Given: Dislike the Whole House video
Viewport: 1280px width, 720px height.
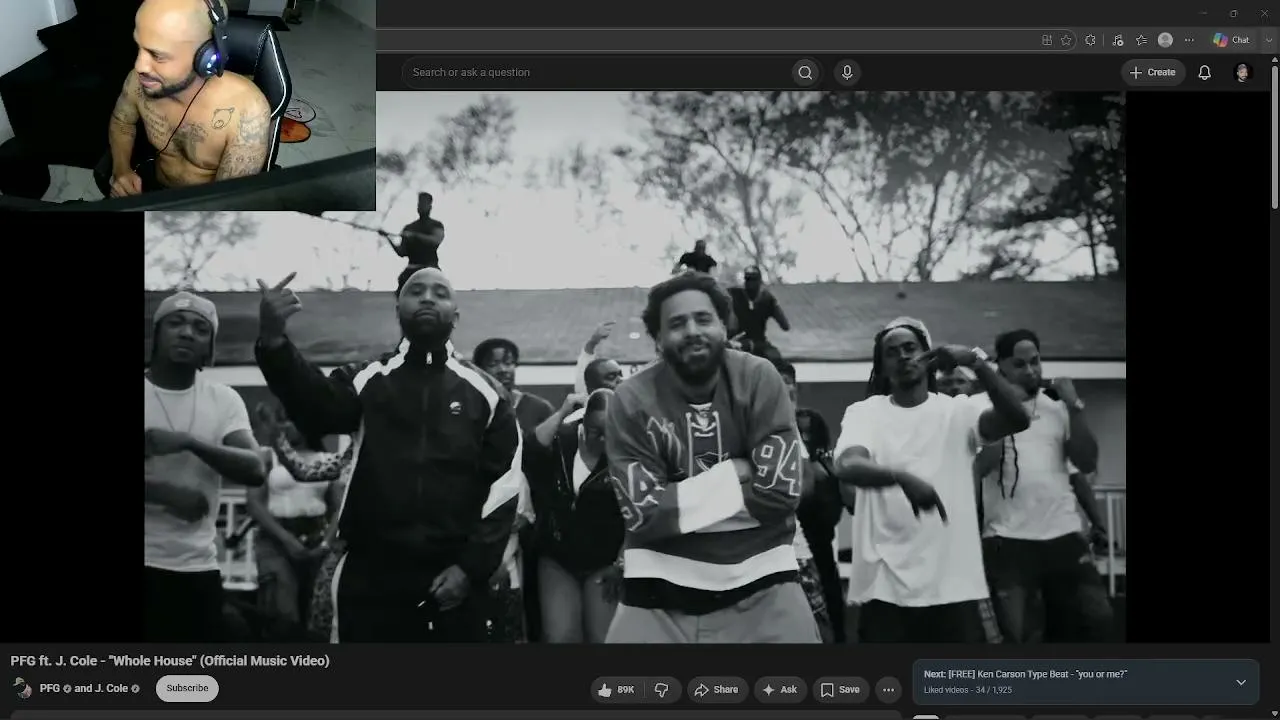Looking at the screenshot, I should pos(662,689).
